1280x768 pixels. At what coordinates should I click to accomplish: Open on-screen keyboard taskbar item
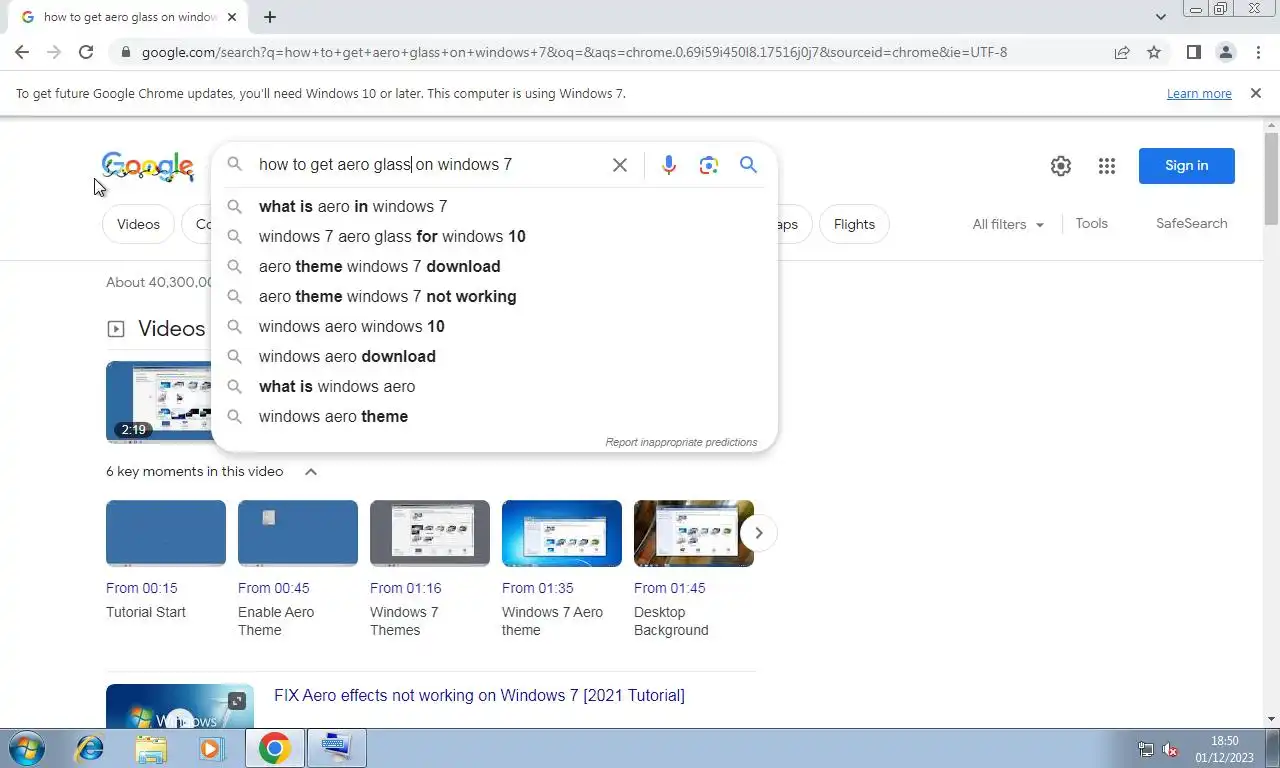pyautogui.click(x=336, y=748)
